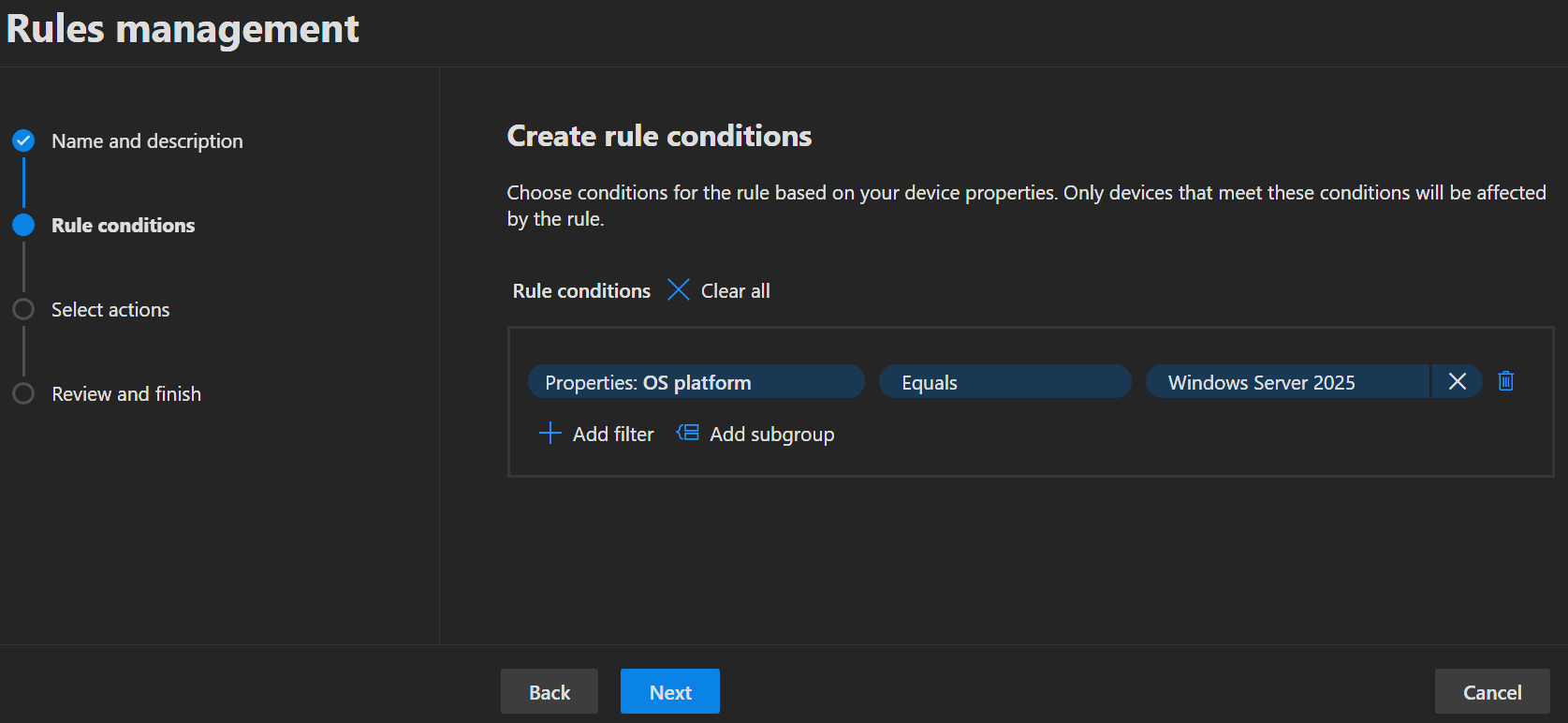Delete the filter row with the trash icon

click(x=1505, y=381)
